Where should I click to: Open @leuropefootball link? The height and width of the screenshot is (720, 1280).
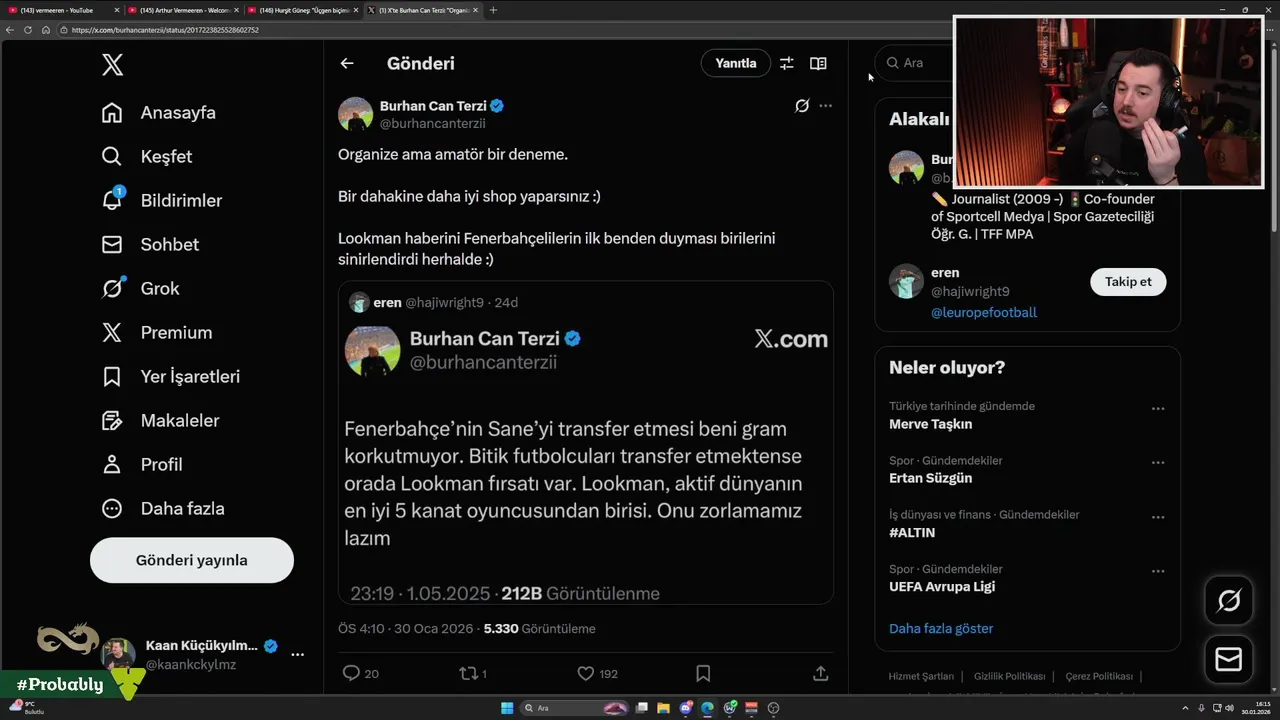point(984,312)
